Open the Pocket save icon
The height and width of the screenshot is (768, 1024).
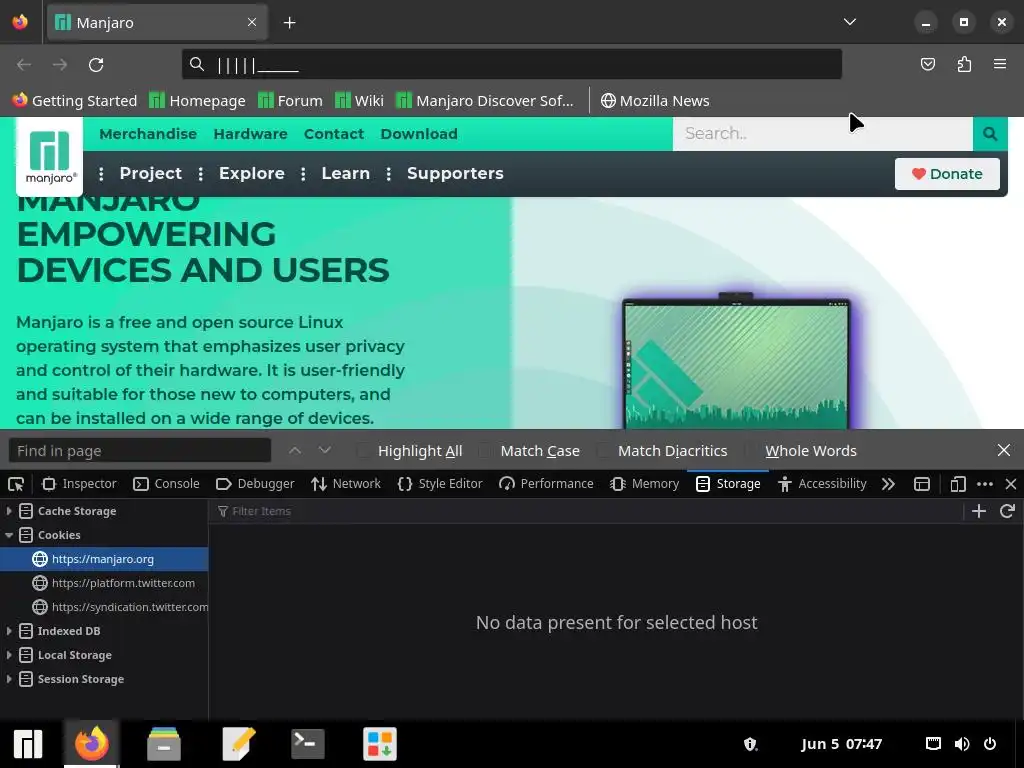point(927,64)
